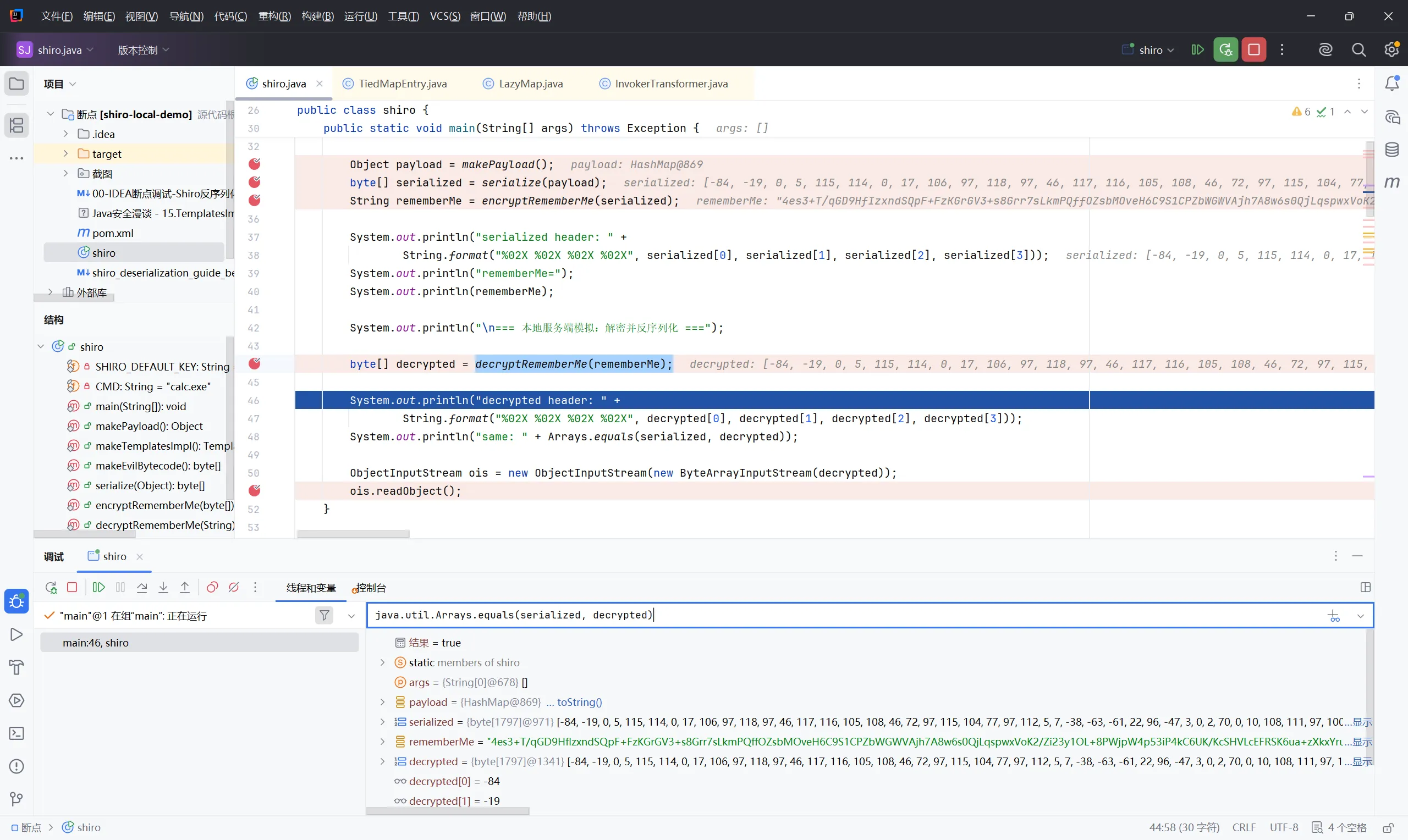Open View Breakpoints dialog icon

[212, 588]
